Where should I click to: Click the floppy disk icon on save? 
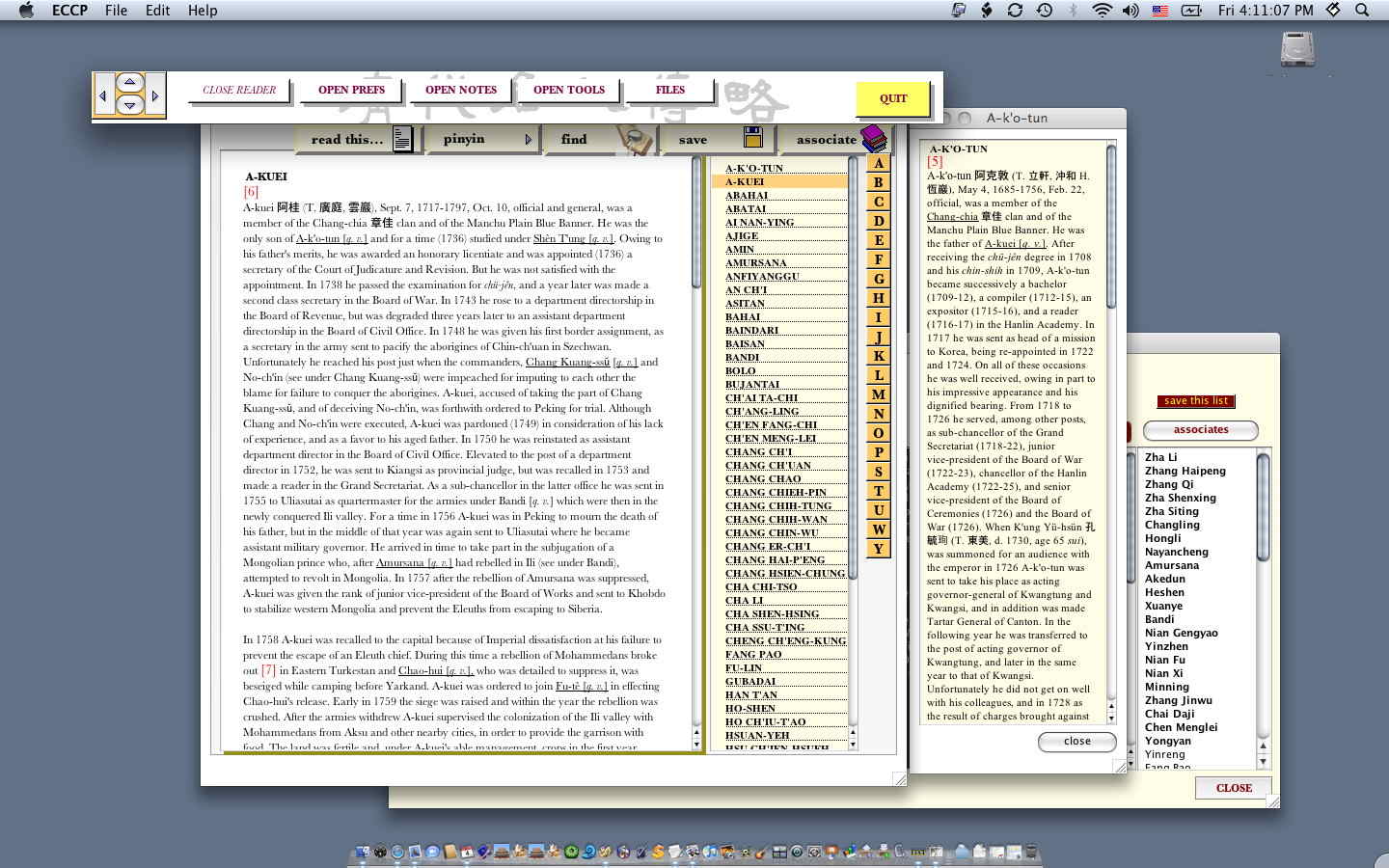[753, 137]
